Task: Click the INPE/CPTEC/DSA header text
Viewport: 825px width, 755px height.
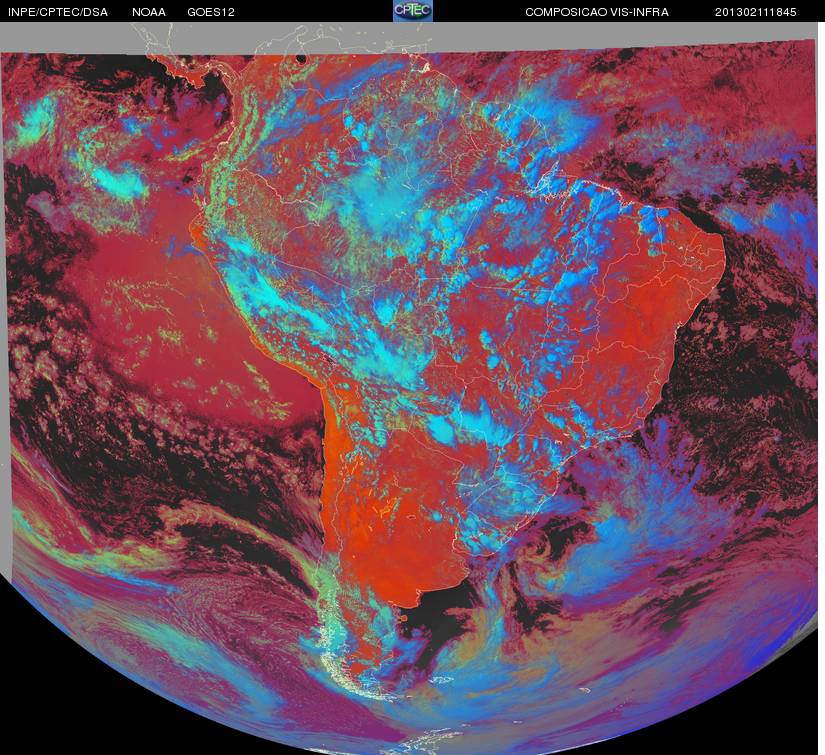Action: click(58, 12)
